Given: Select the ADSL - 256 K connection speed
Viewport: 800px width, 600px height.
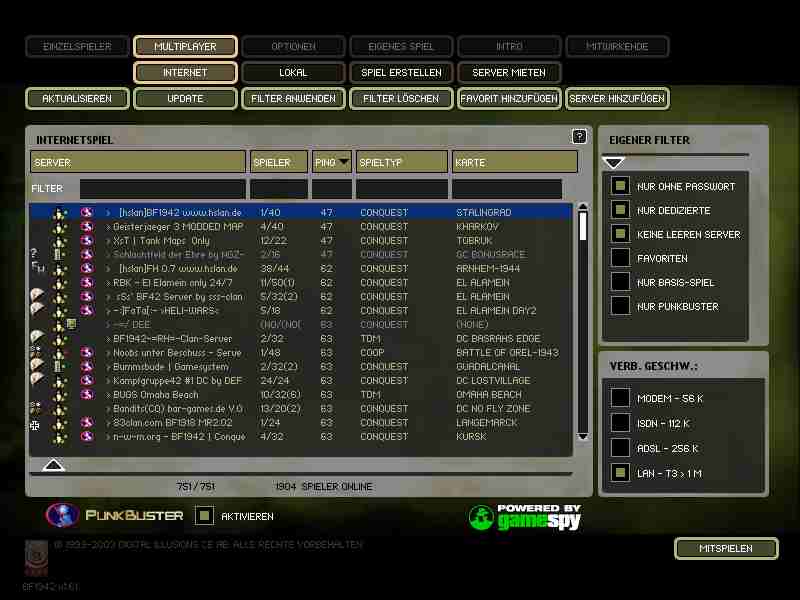Looking at the screenshot, I should 620,448.
